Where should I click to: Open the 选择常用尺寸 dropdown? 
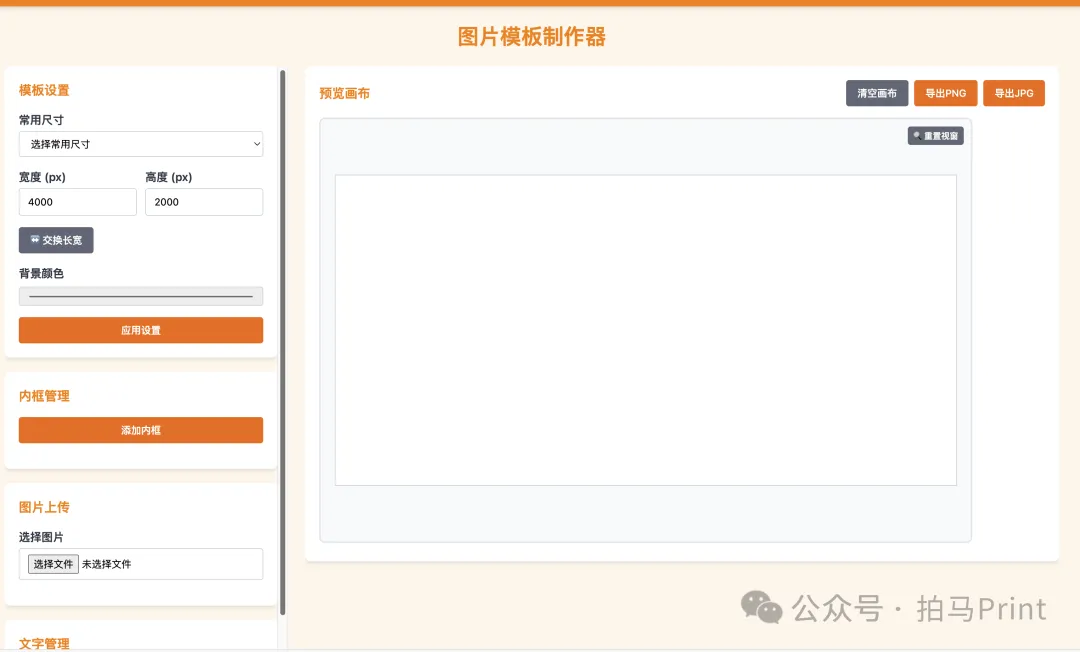point(141,144)
